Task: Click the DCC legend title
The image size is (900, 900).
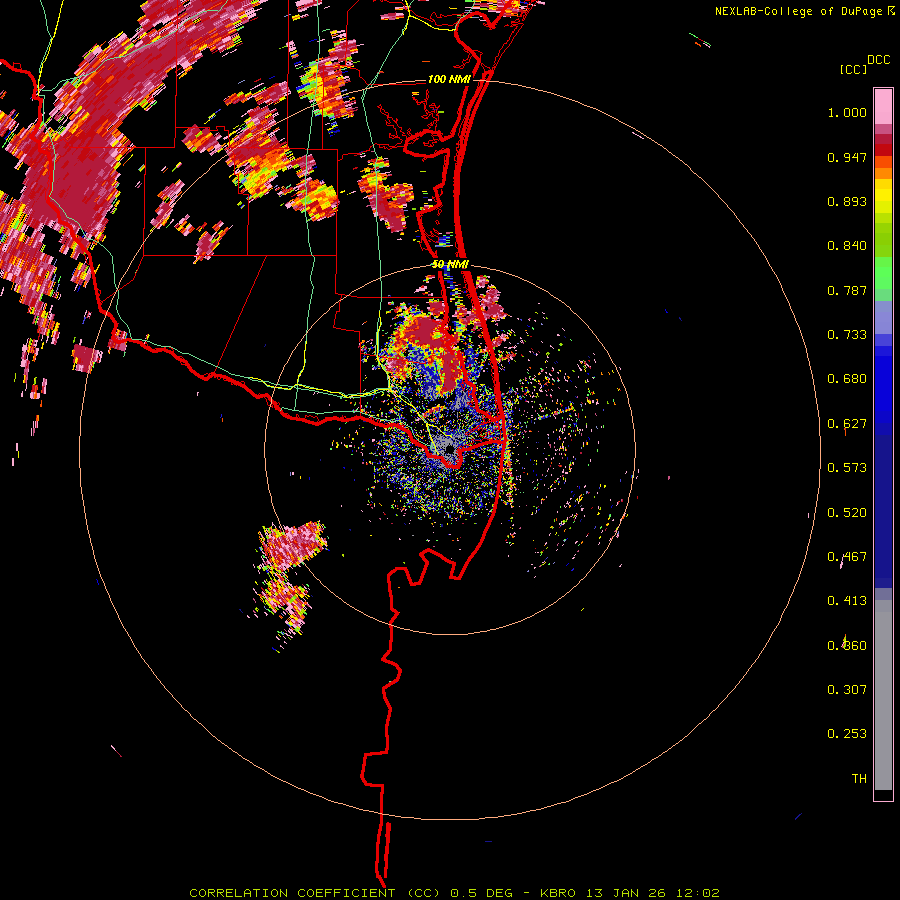Action: tap(878, 60)
